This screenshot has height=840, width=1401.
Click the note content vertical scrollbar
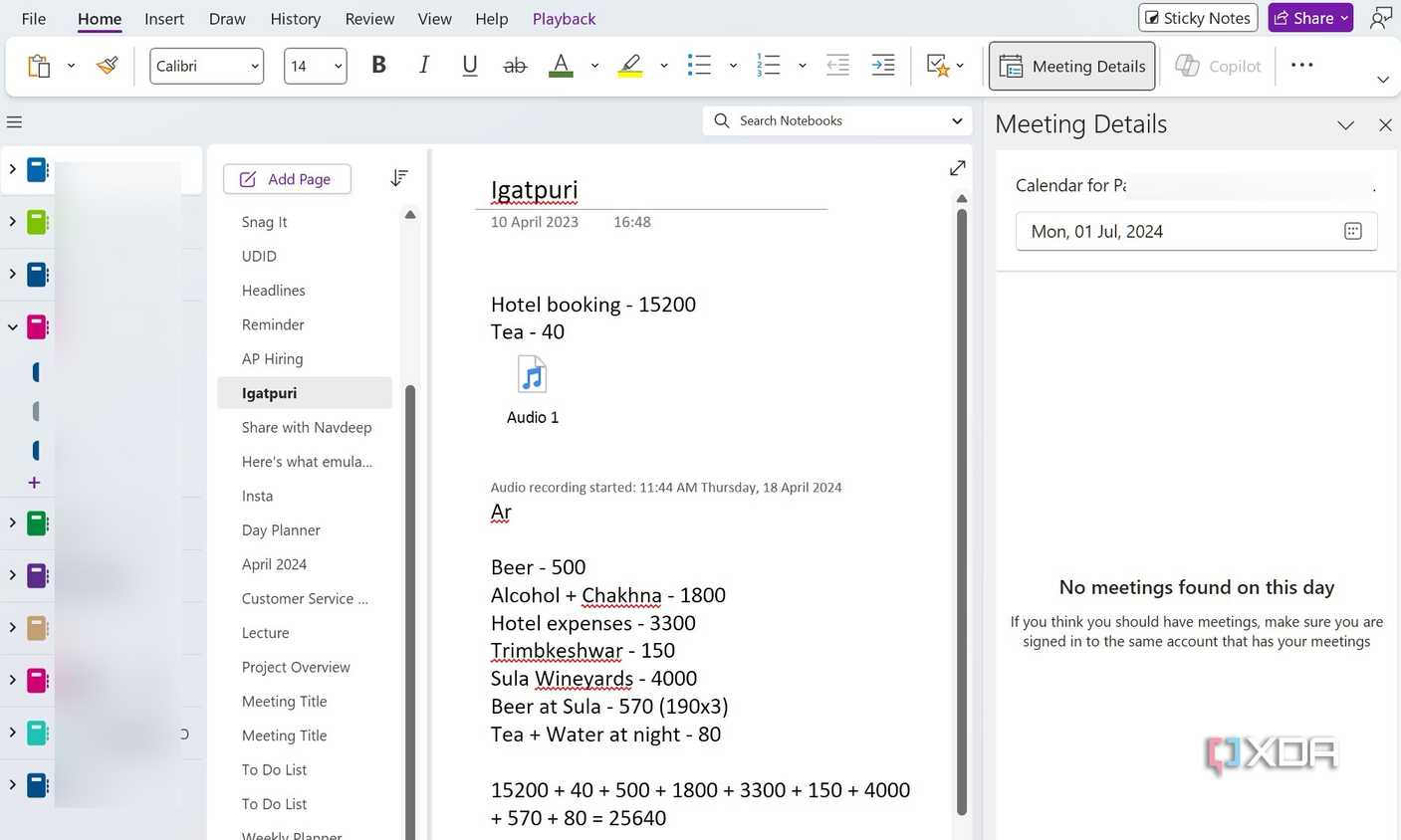[x=962, y=511]
